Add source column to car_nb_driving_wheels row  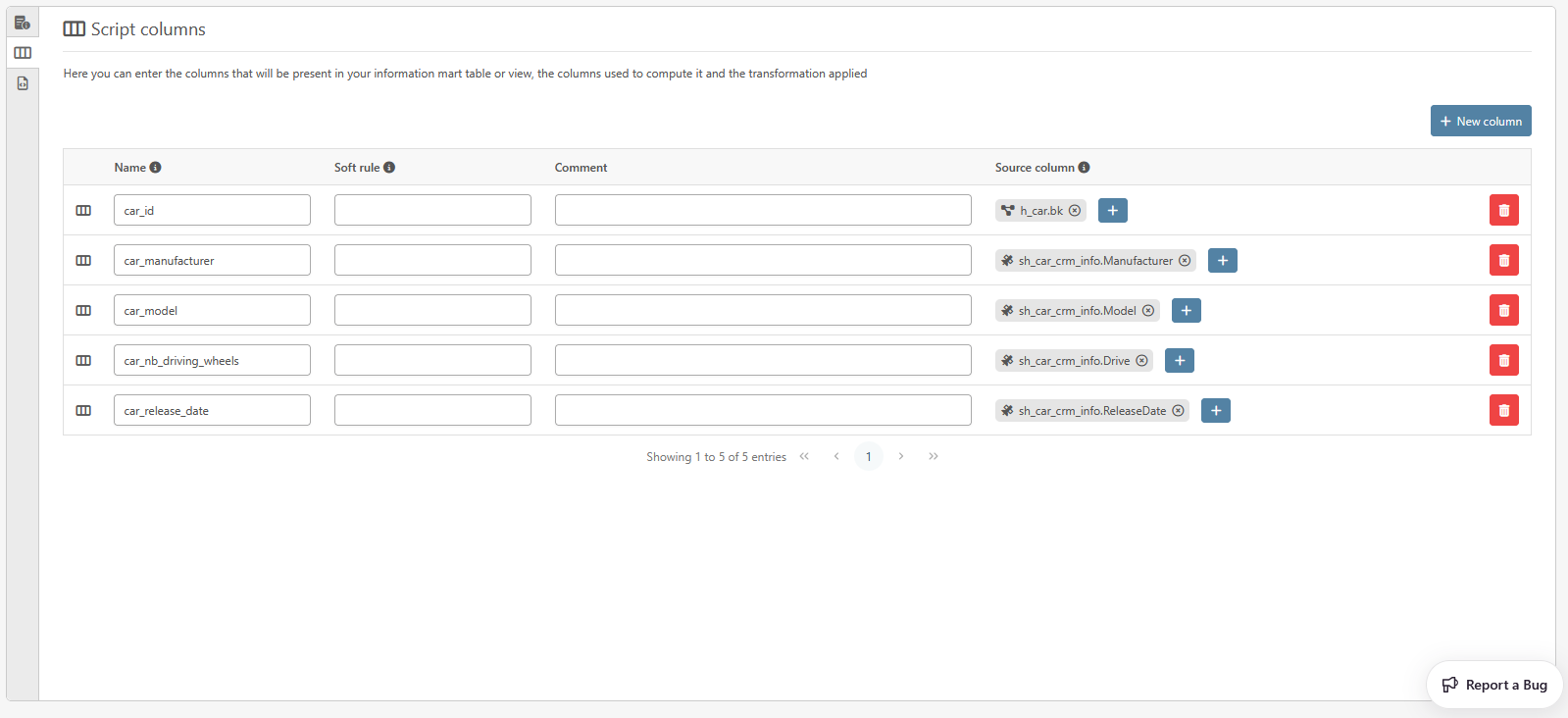pos(1179,361)
